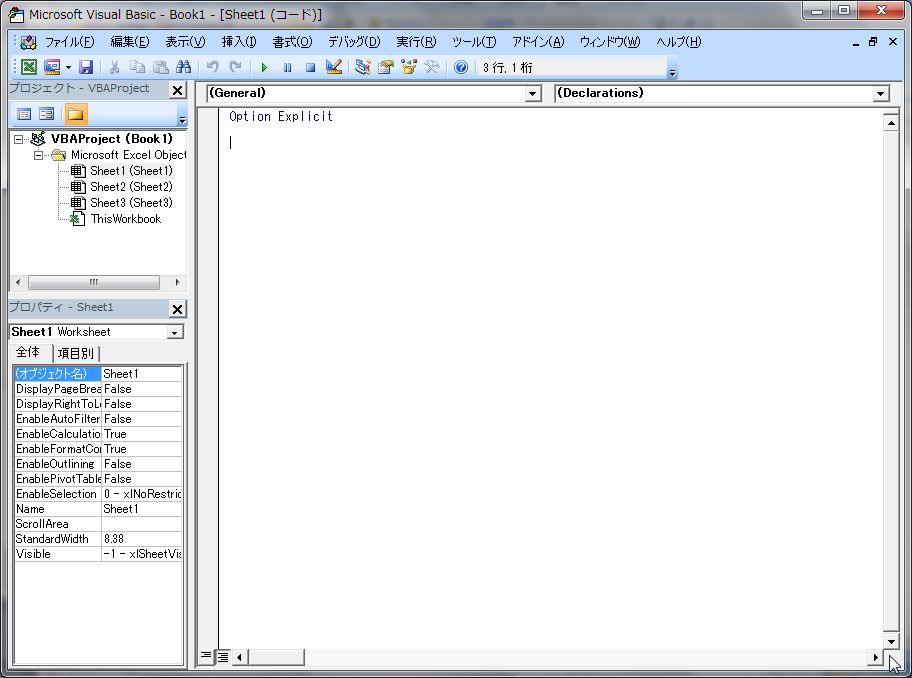Click the code window scroll-right arrow
912x678 pixels.
875,657
